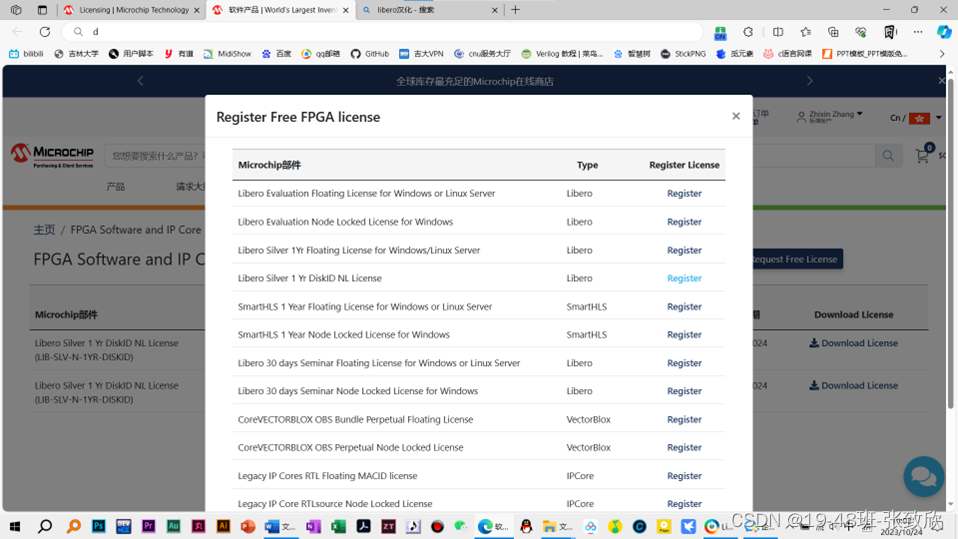Click the page vertical scrollbar
958x539 pixels.
pos(950,244)
